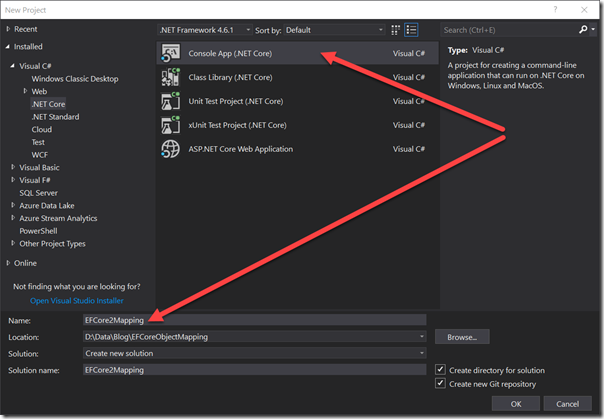Expand the Azure Stream Analytics node
This screenshot has width=604, height=419.
pyautogui.click(x=13, y=218)
